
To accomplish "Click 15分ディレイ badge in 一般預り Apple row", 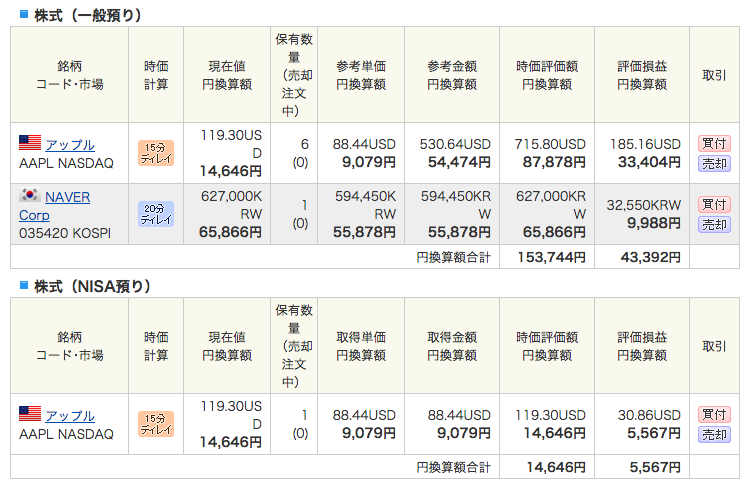I will click(x=156, y=153).
